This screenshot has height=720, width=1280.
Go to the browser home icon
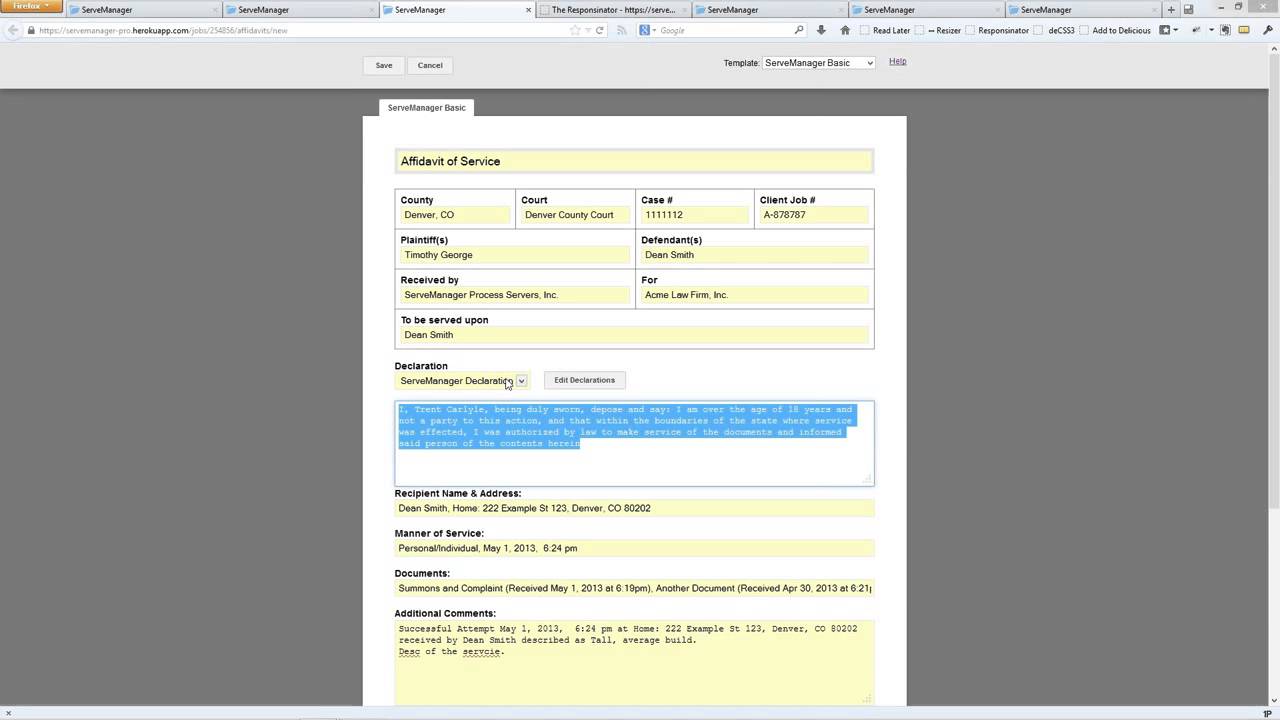pos(845,30)
